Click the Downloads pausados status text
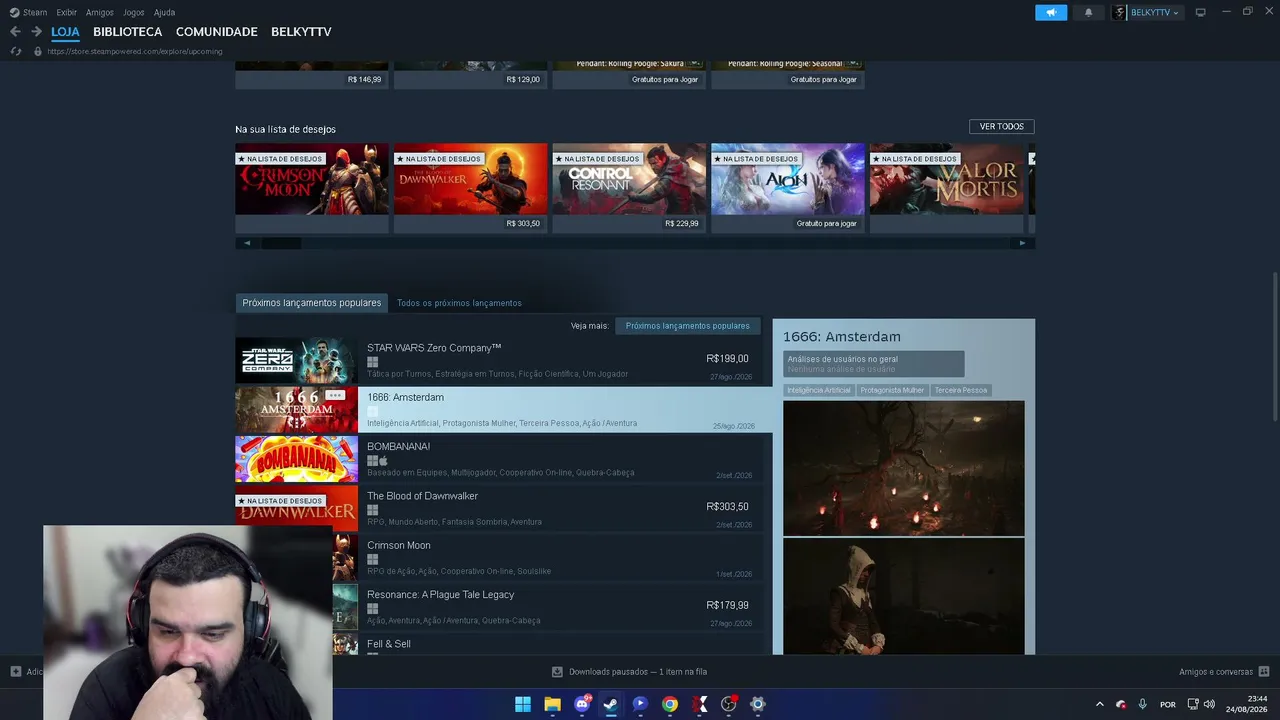This screenshot has height=720, width=1280. [x=638, y=672]
